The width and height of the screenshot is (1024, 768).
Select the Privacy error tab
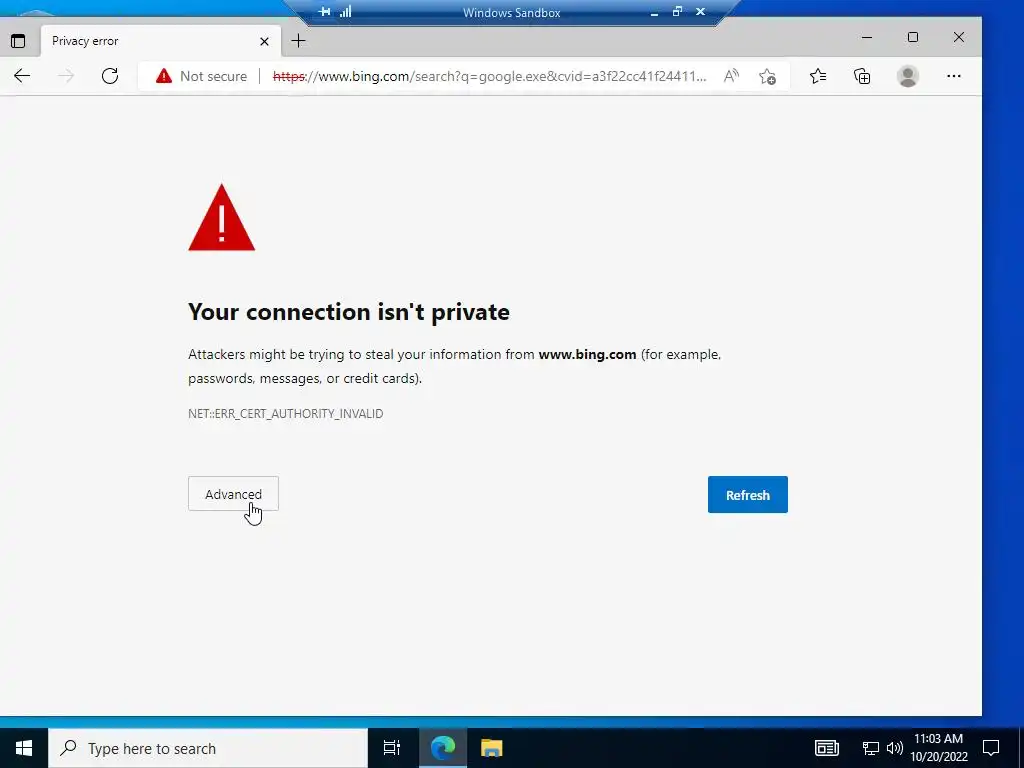point(161,41)
